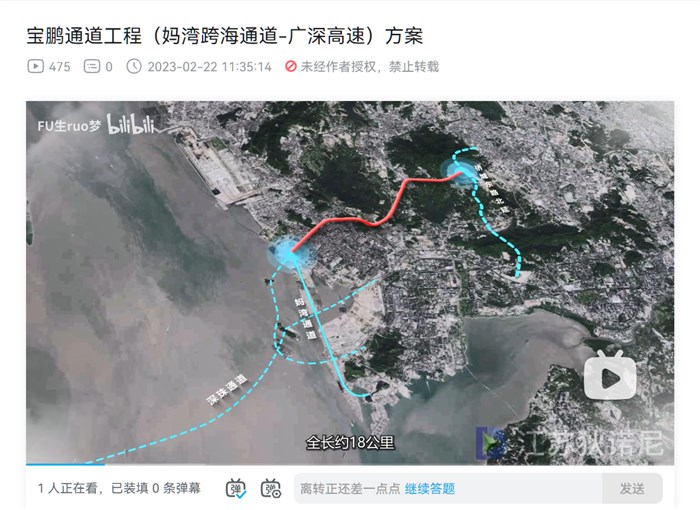Click the play count icon beside 475
Viewport: 700px width, 510px height.
tap(36, 67)
